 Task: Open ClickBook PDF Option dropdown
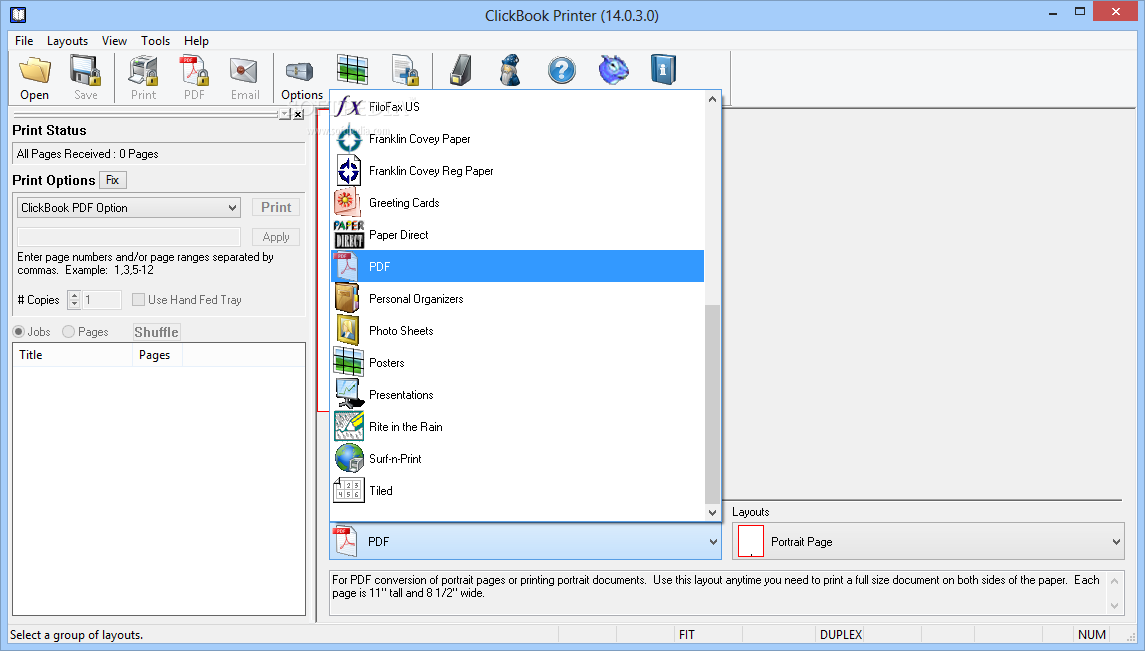coord(129,208)
